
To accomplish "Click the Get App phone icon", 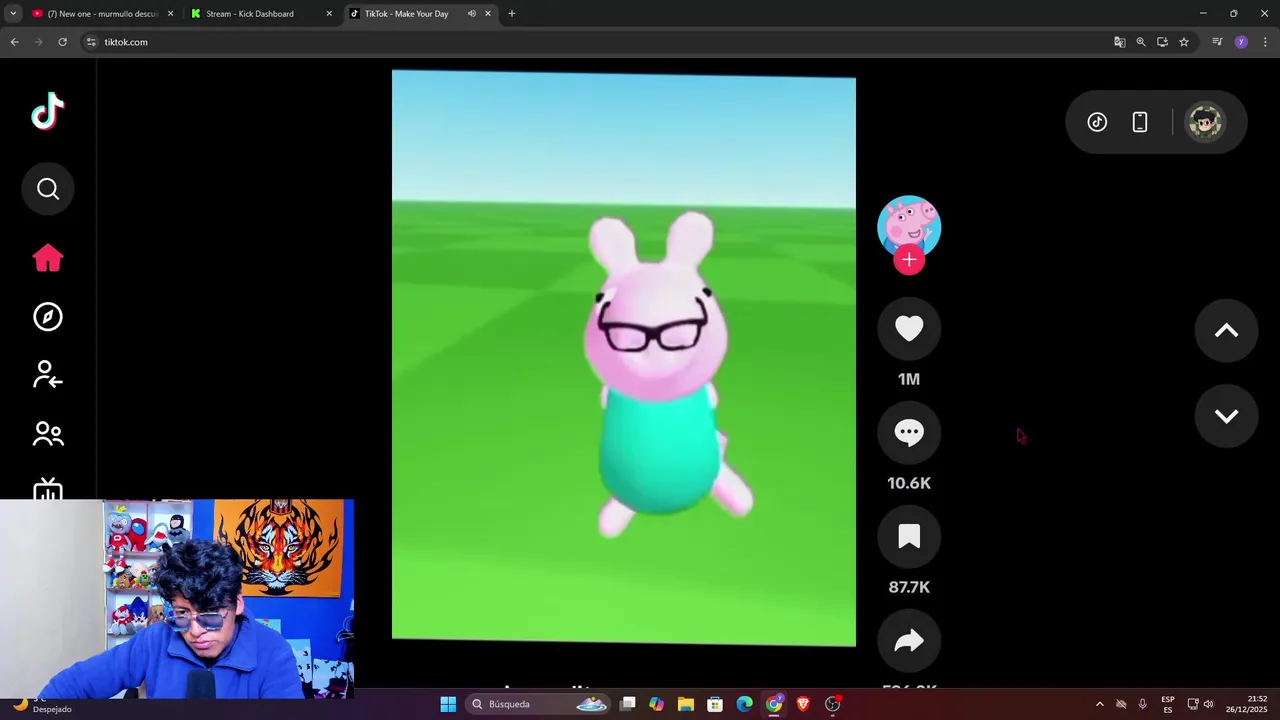I will 1140,122.
